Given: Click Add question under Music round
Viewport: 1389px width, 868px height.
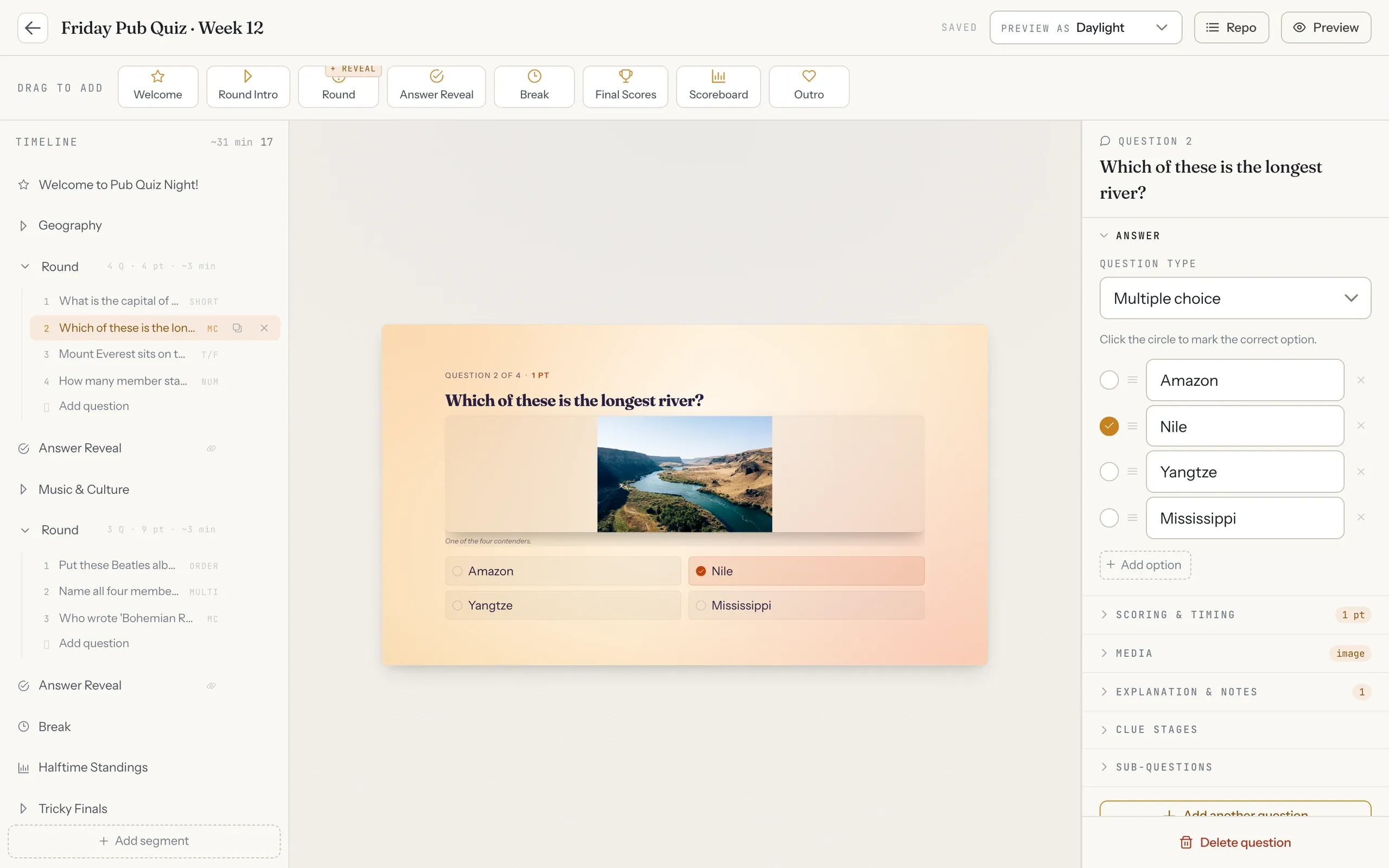Looking at the screenshot, I should [x=93, y=643].
